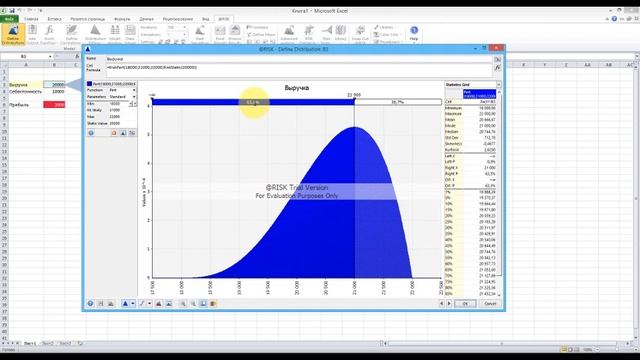This screenshot has width=640, height=360.
Task: Click the round blue icon below Static Value
Action: 91,133
